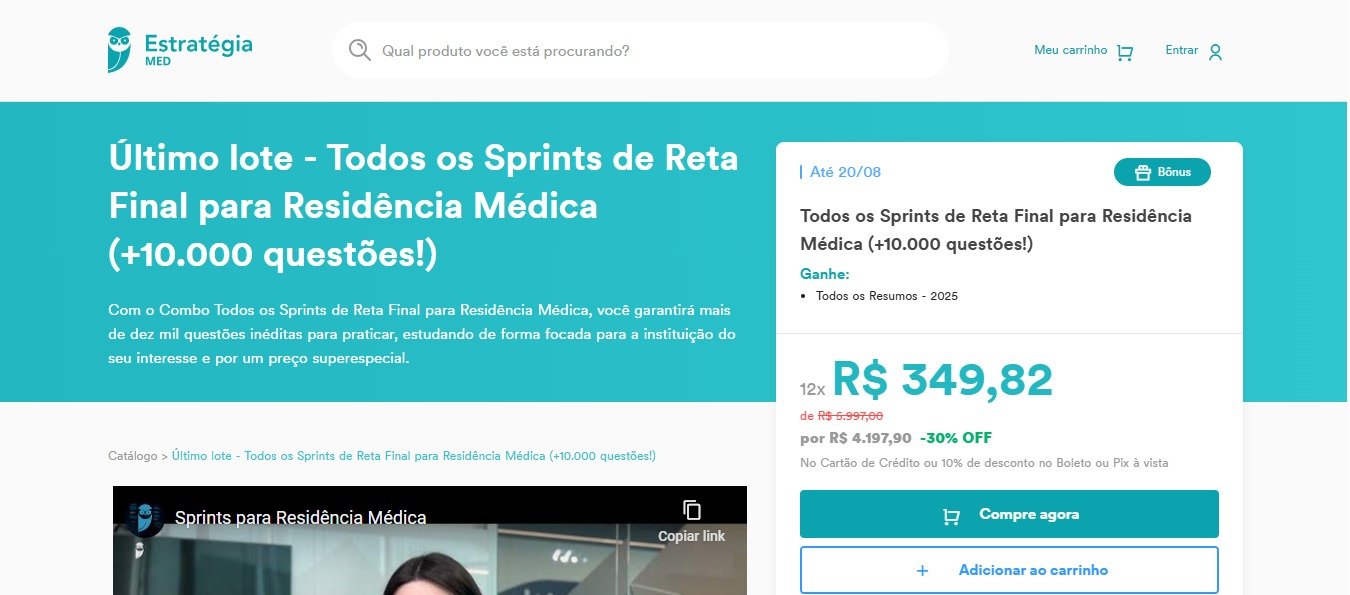The width and height of the screenshot is (1350, 595).
Task: Play the Sprints video thumbnail
Action: pos(430,541)
